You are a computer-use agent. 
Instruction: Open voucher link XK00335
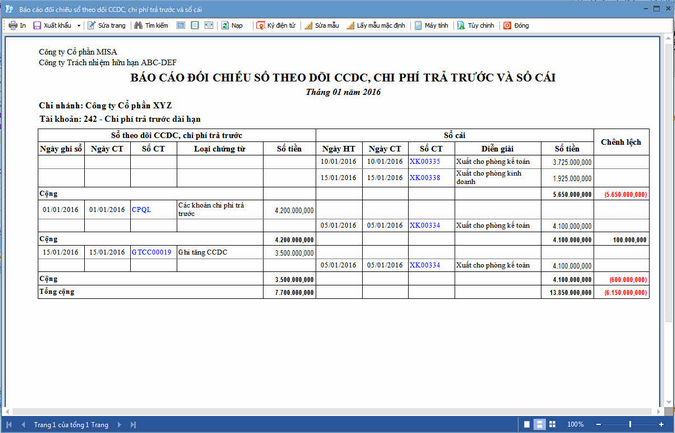point(425,161)
